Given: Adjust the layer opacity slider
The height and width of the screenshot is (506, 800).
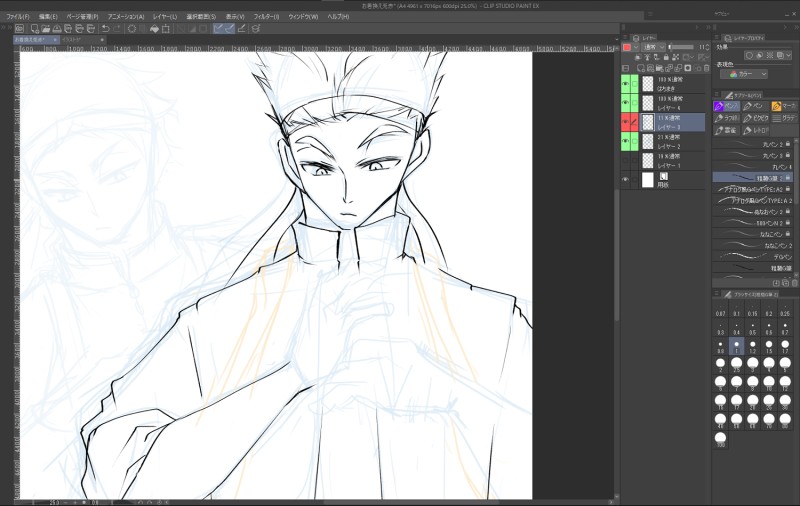Looking at the screenshot, I should (x=683, y=47).
